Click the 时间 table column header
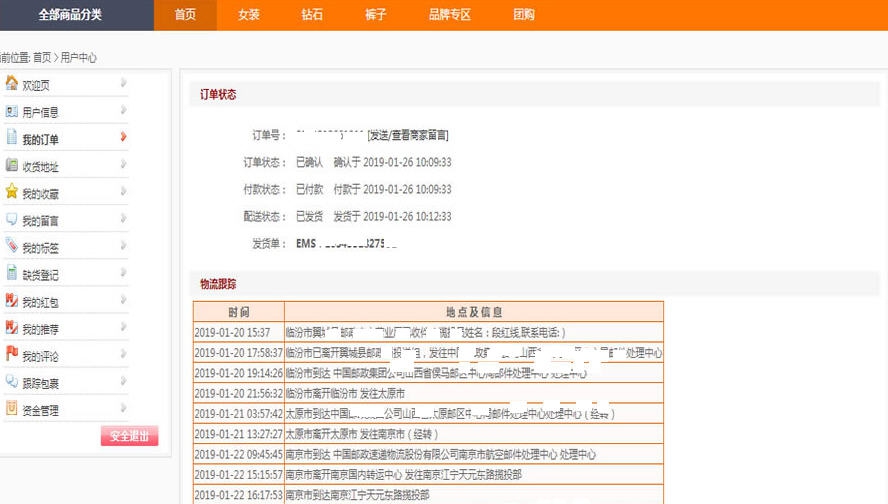888x504 pixels. pyautogui.click(x=239, y=312)
